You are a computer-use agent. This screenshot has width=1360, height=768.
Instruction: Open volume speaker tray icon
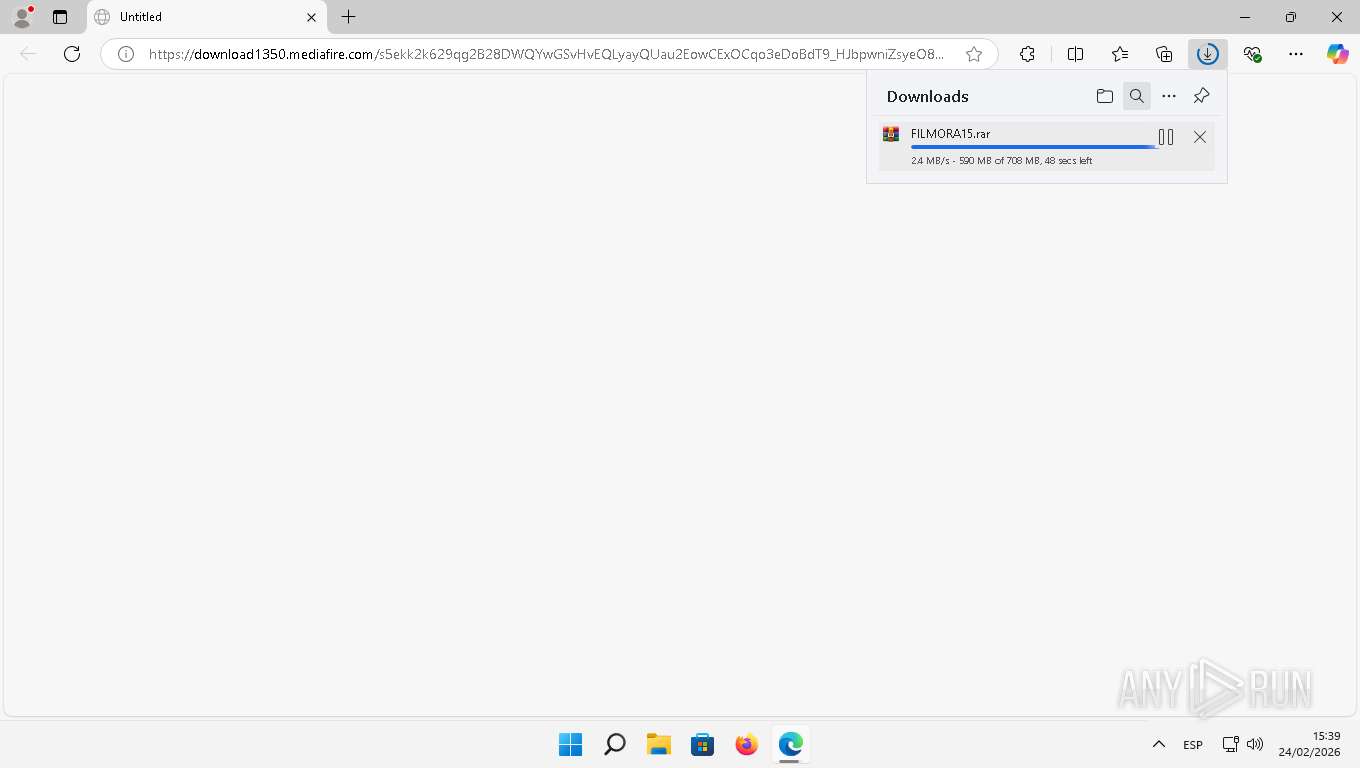coord(1255,745)
